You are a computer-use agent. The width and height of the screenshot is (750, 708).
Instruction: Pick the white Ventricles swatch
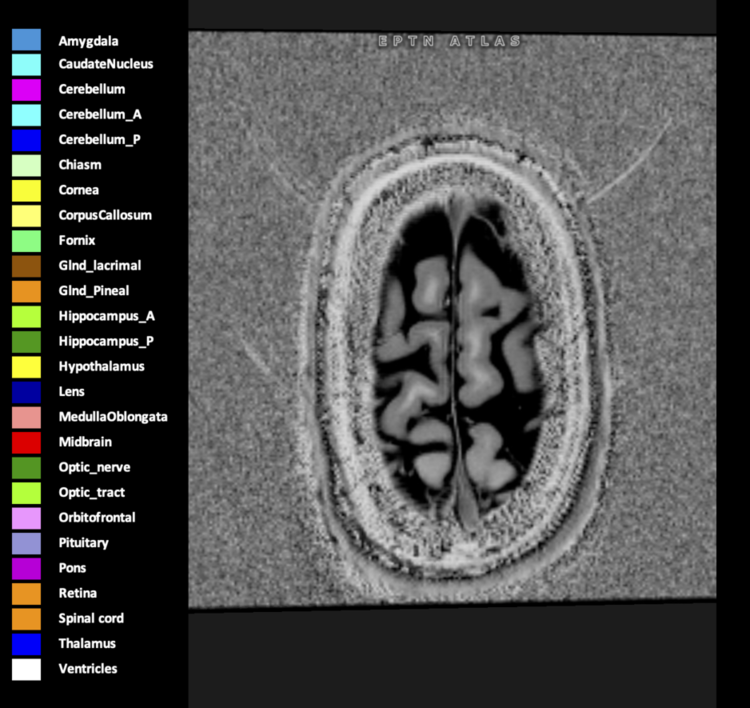[26, 669]
